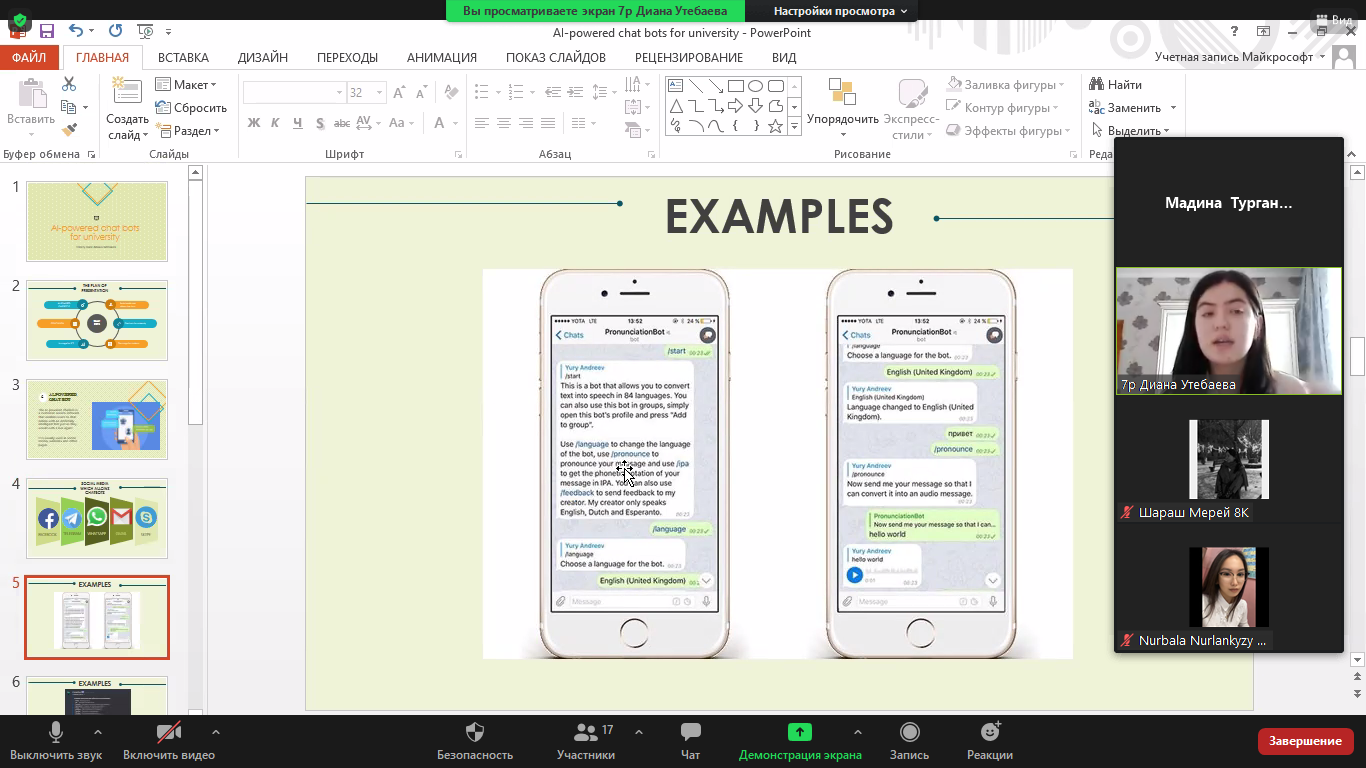Open Учетная запись Майкрософт account dropdown

coord(1240,57)
